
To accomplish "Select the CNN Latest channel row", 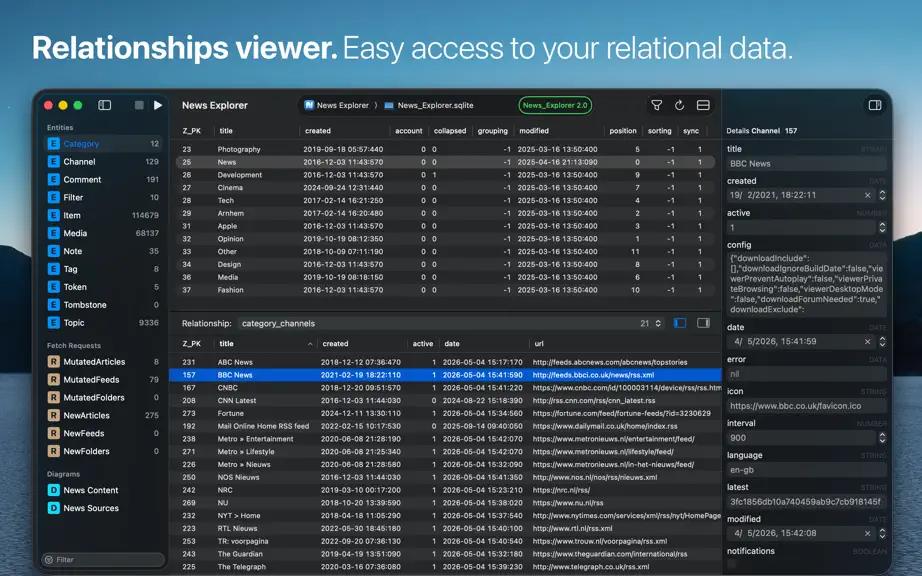I will pos(445,401).
